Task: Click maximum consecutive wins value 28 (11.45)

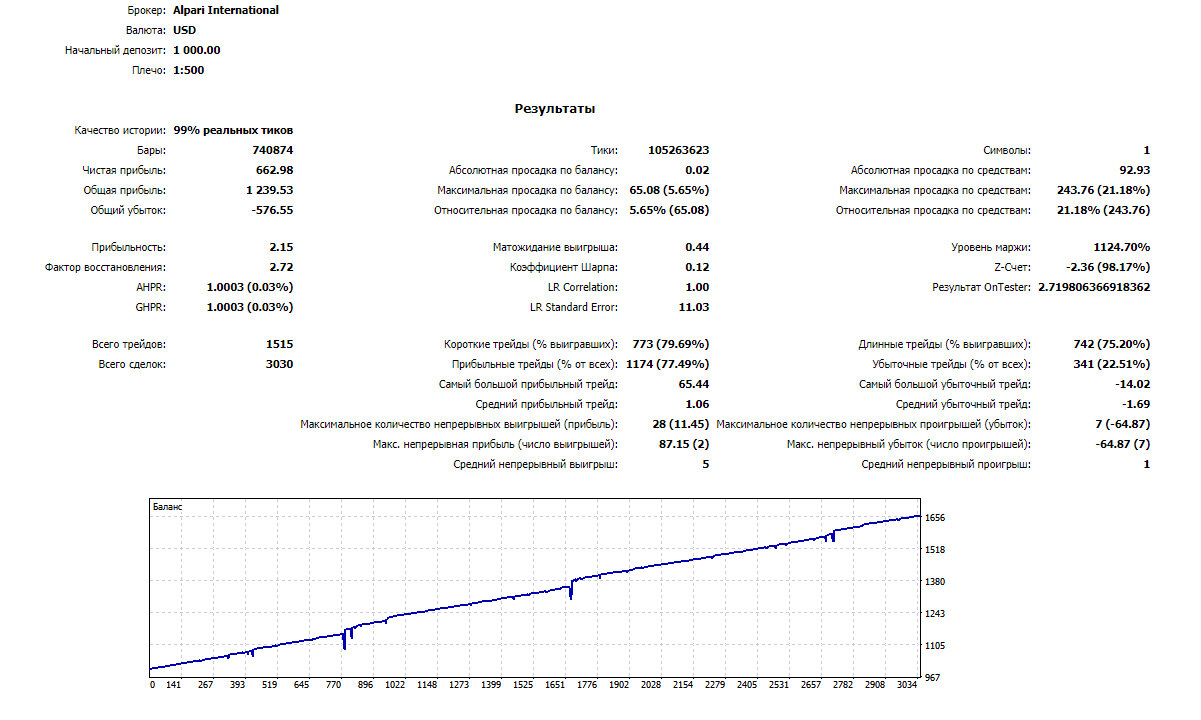Action: pos(681,424)
